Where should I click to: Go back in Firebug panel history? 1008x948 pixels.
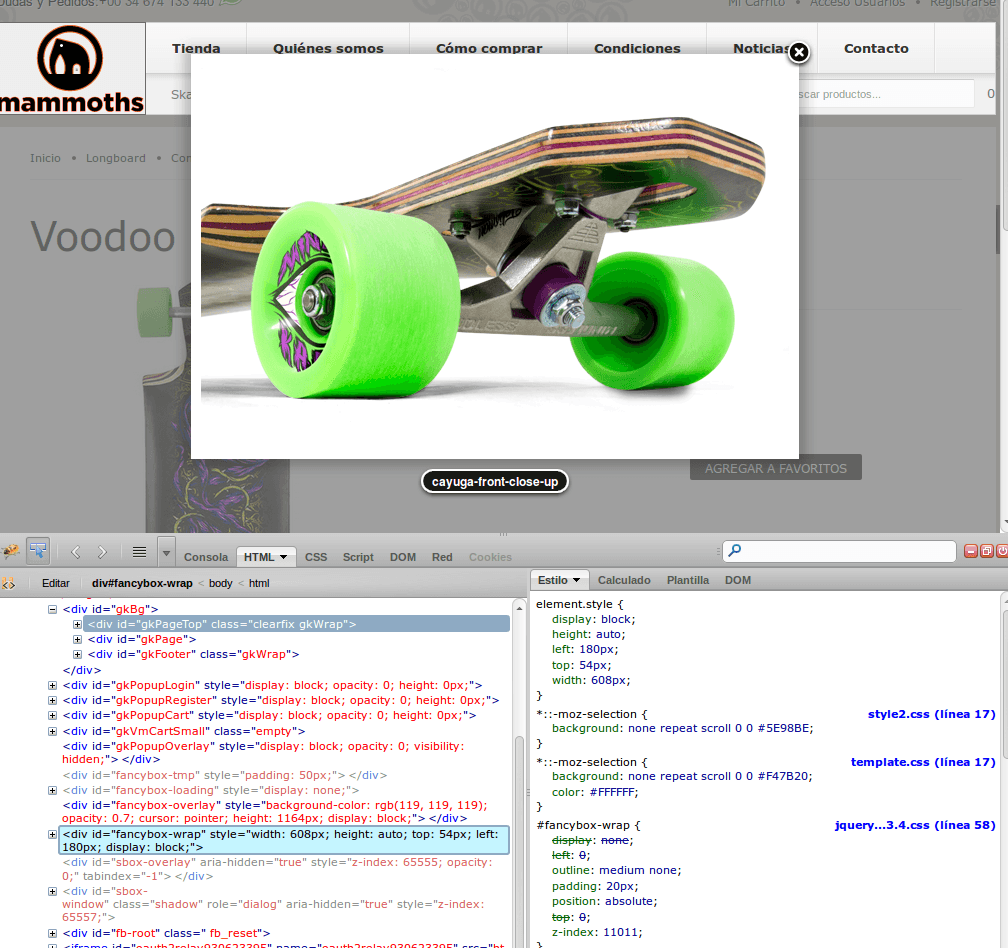(x=76, y=552)
